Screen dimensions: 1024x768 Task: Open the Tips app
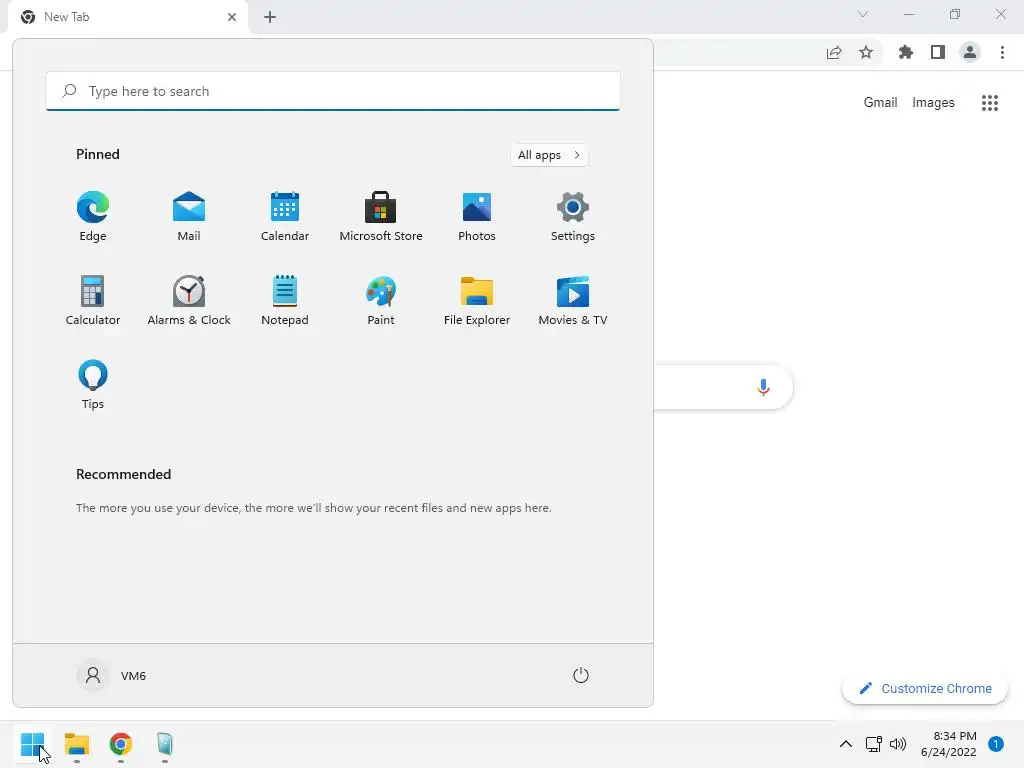[93, 384]
